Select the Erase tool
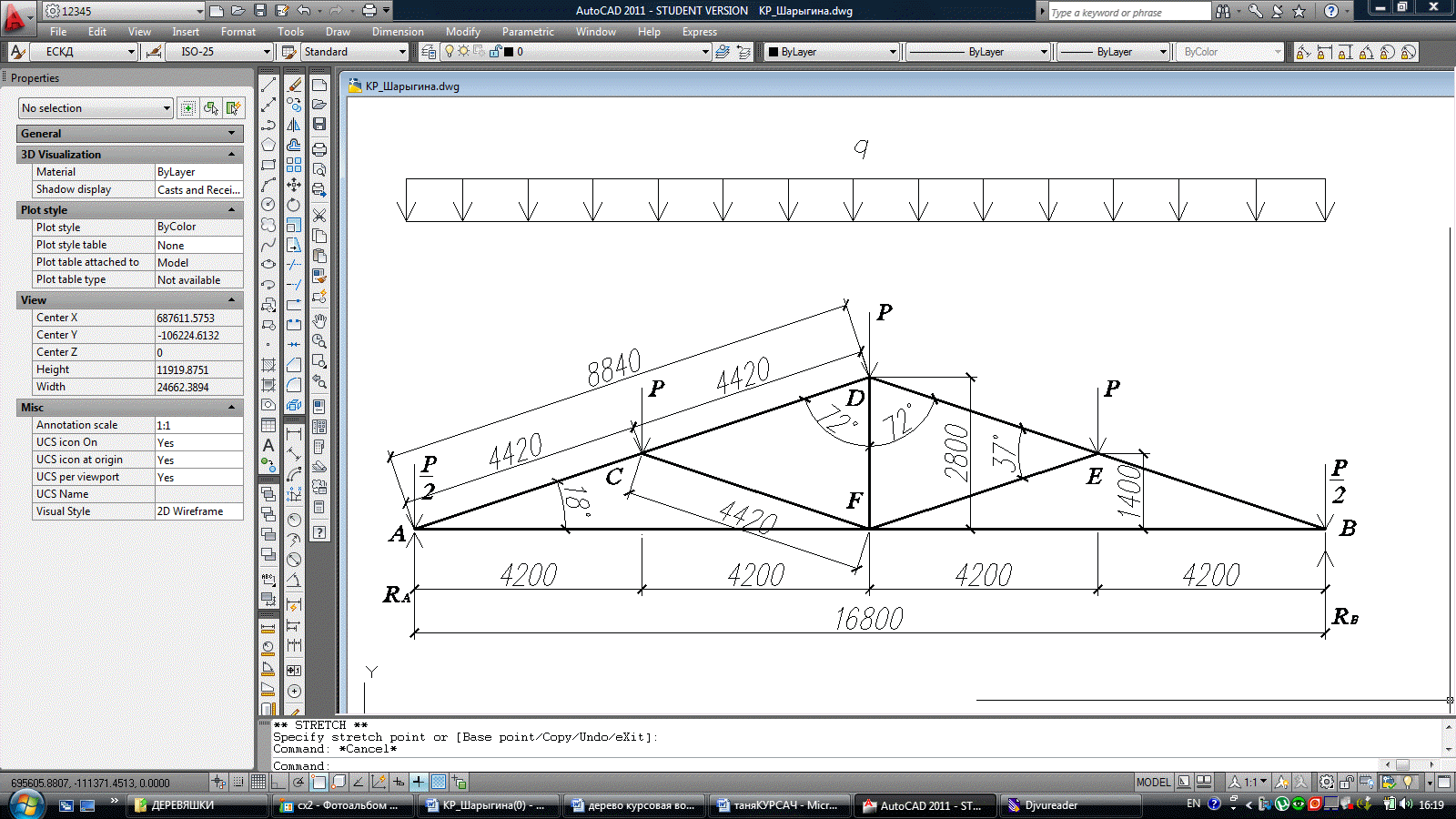1456x819 pixels. 294,85
